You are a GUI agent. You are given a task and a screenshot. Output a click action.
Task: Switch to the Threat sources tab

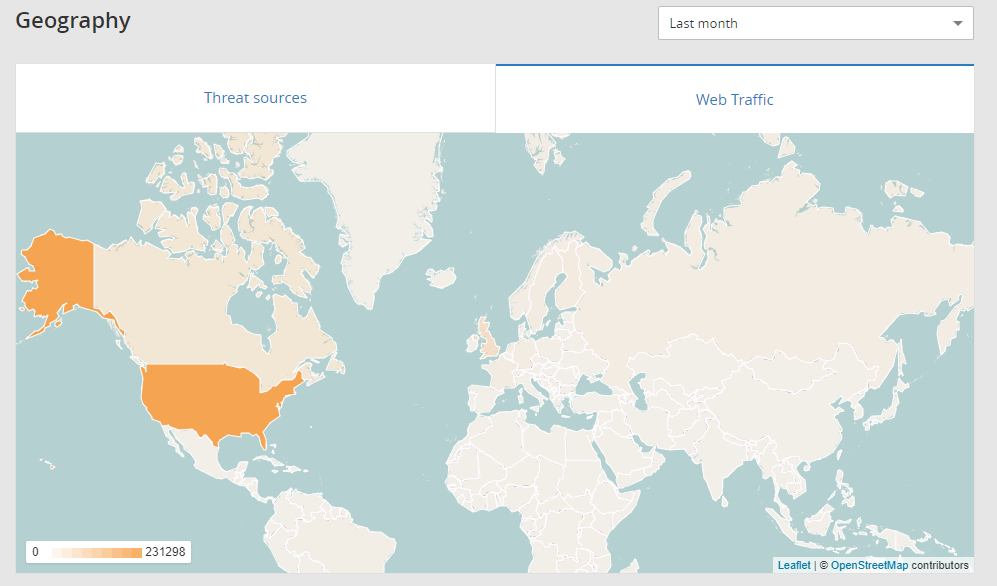[x=256, y=98]
